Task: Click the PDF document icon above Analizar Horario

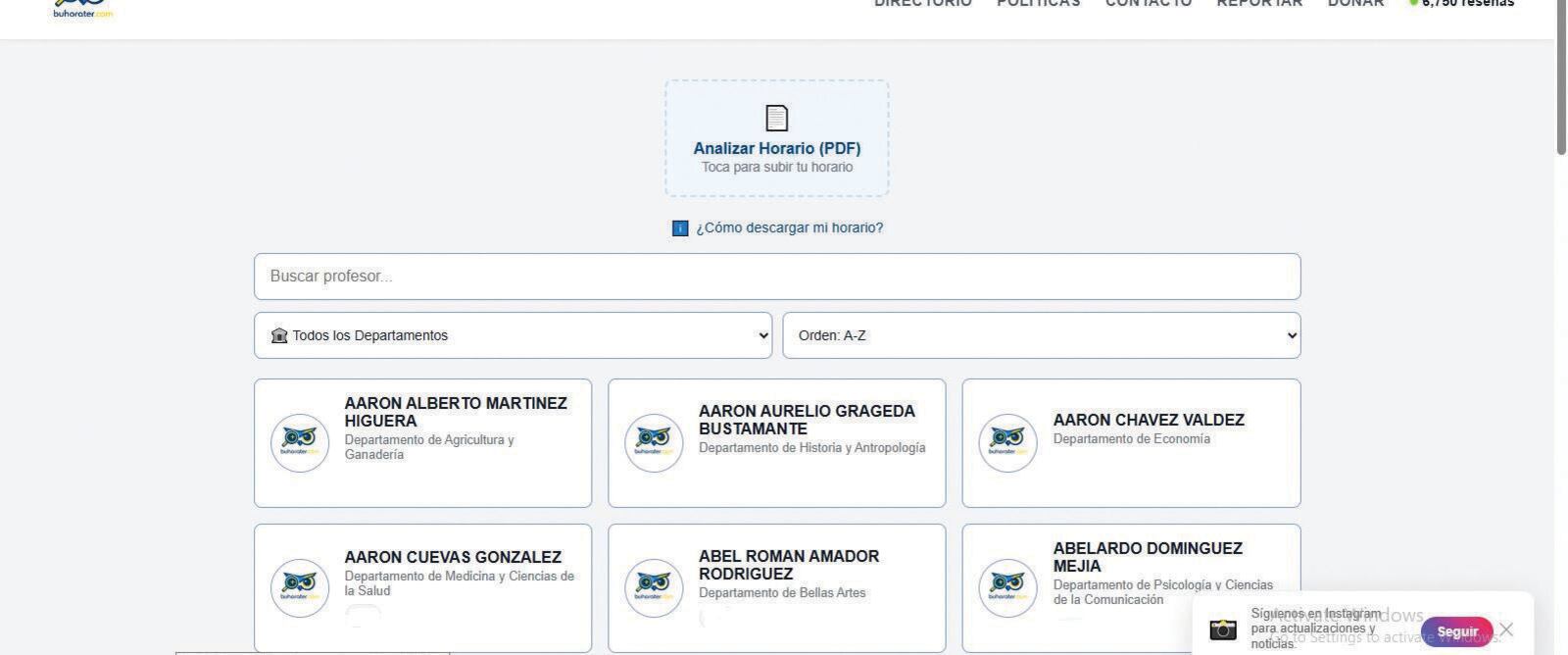Action: point(777,118)
